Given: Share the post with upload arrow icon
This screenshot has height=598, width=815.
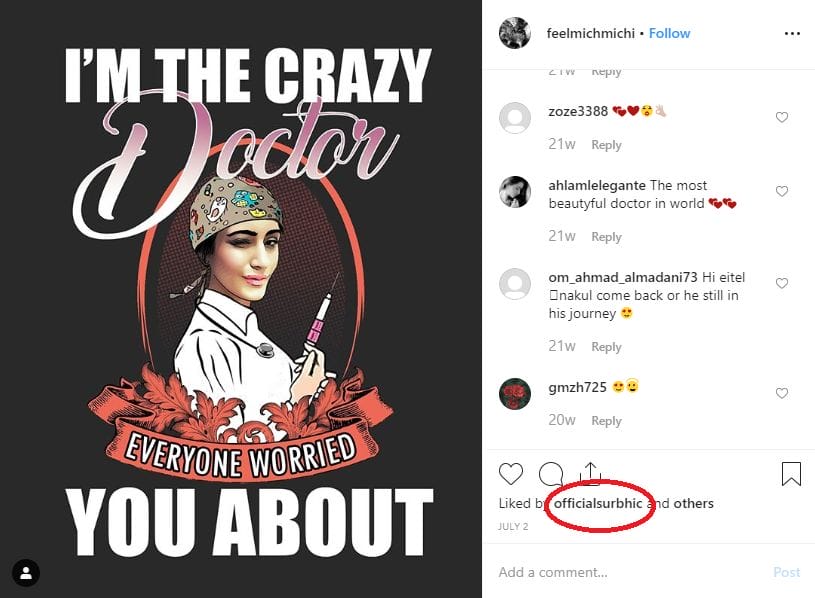Looking at the screenshot, I should pos(590,473).
